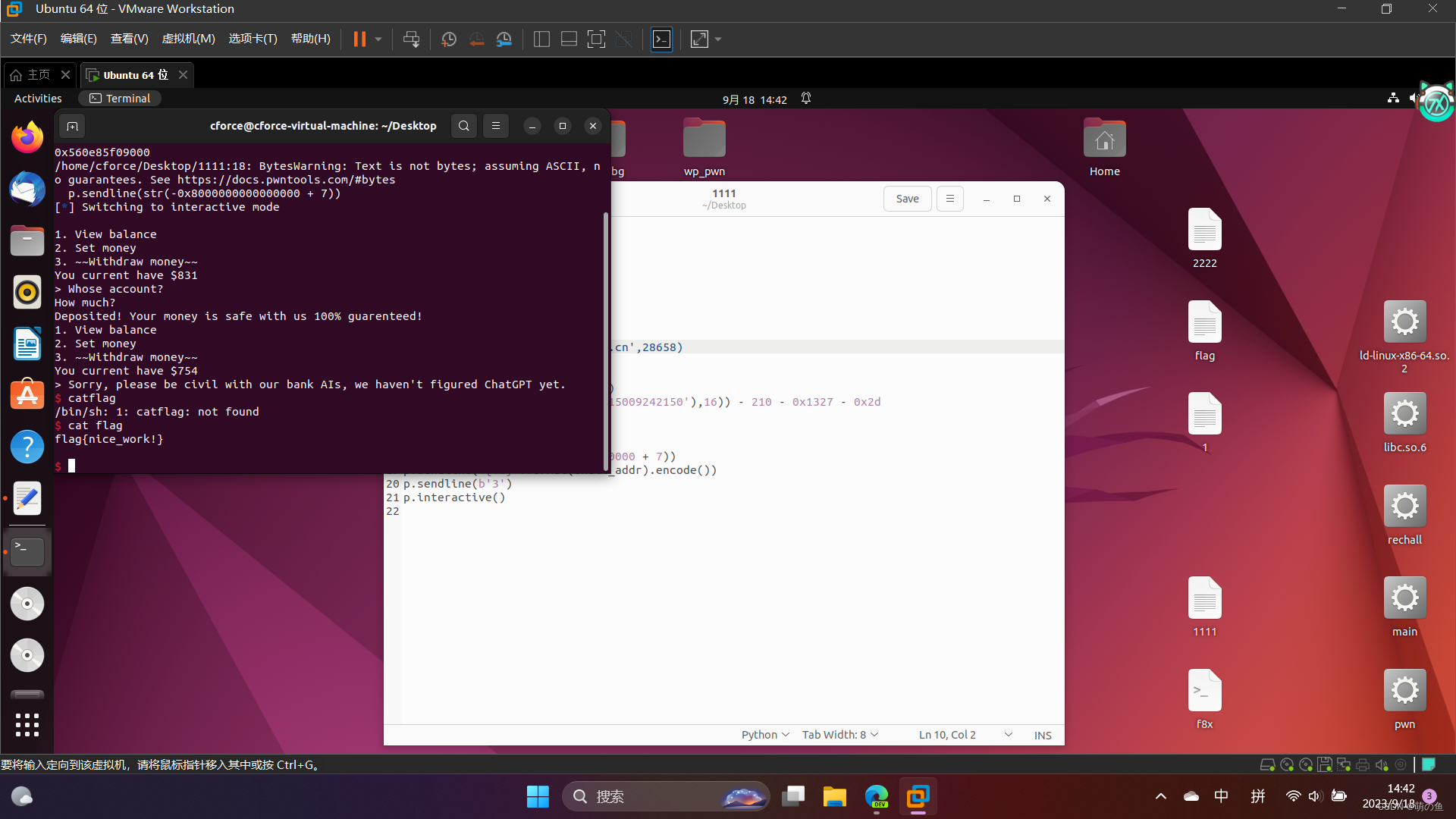Click Save in the text editor
The height and width of the screenshot is (819, 1456).
(907, 199)
